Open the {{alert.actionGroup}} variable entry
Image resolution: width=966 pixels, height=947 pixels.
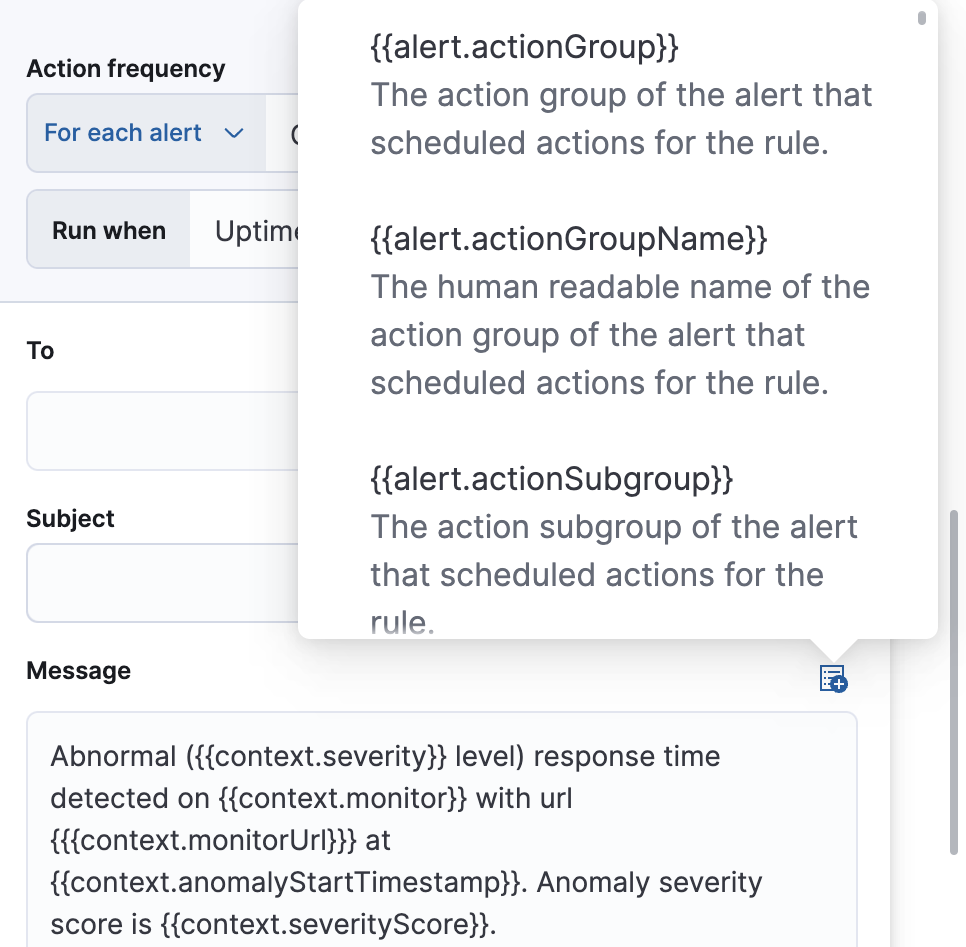(x=524, y=46)
